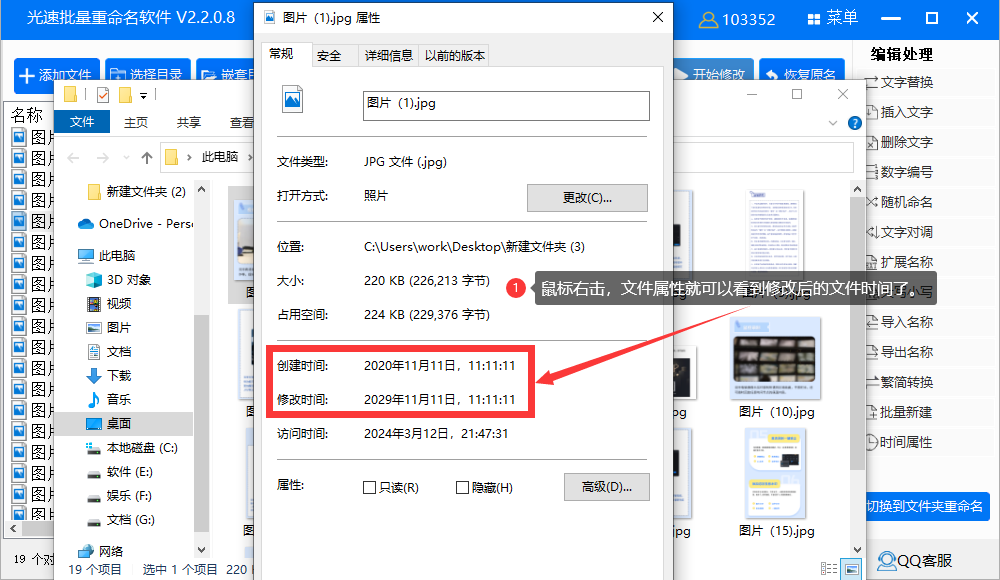
Task: Open 文档 (G:) drive
Action: point(121,520)
